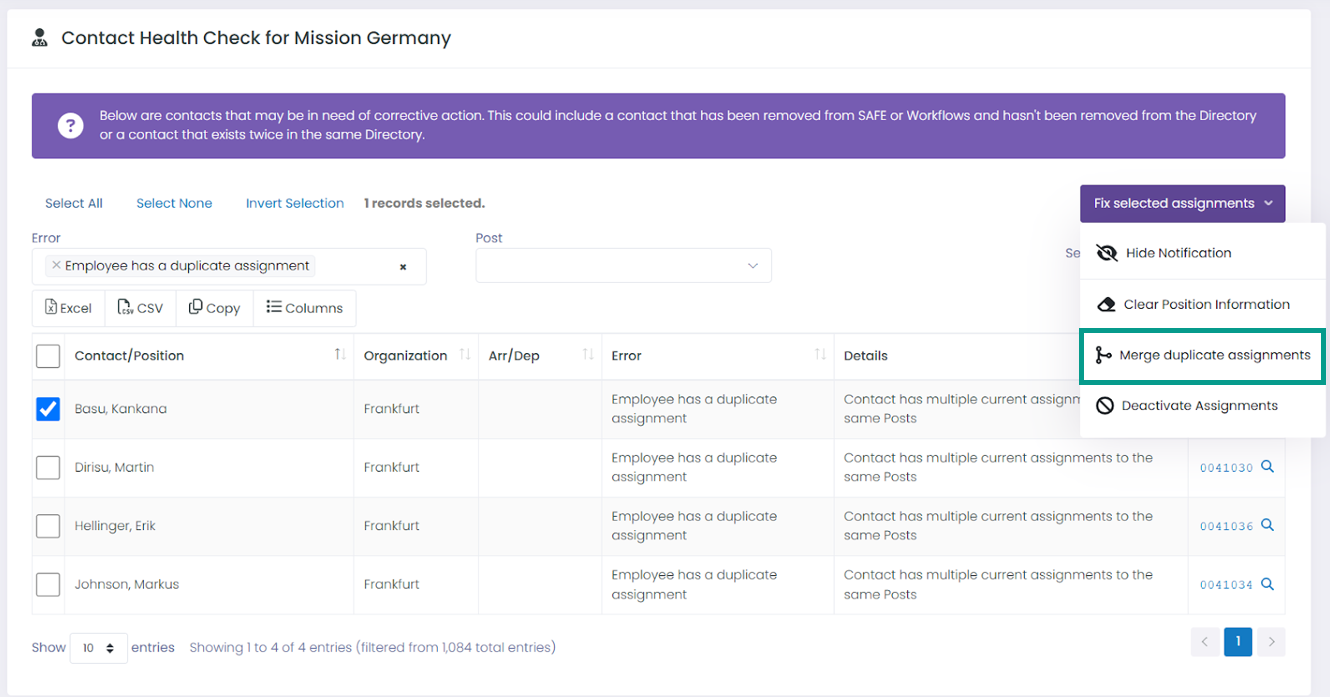Change the Show entries count selector
Viewport: 1330px width, 697px height.
coord(99,648)
